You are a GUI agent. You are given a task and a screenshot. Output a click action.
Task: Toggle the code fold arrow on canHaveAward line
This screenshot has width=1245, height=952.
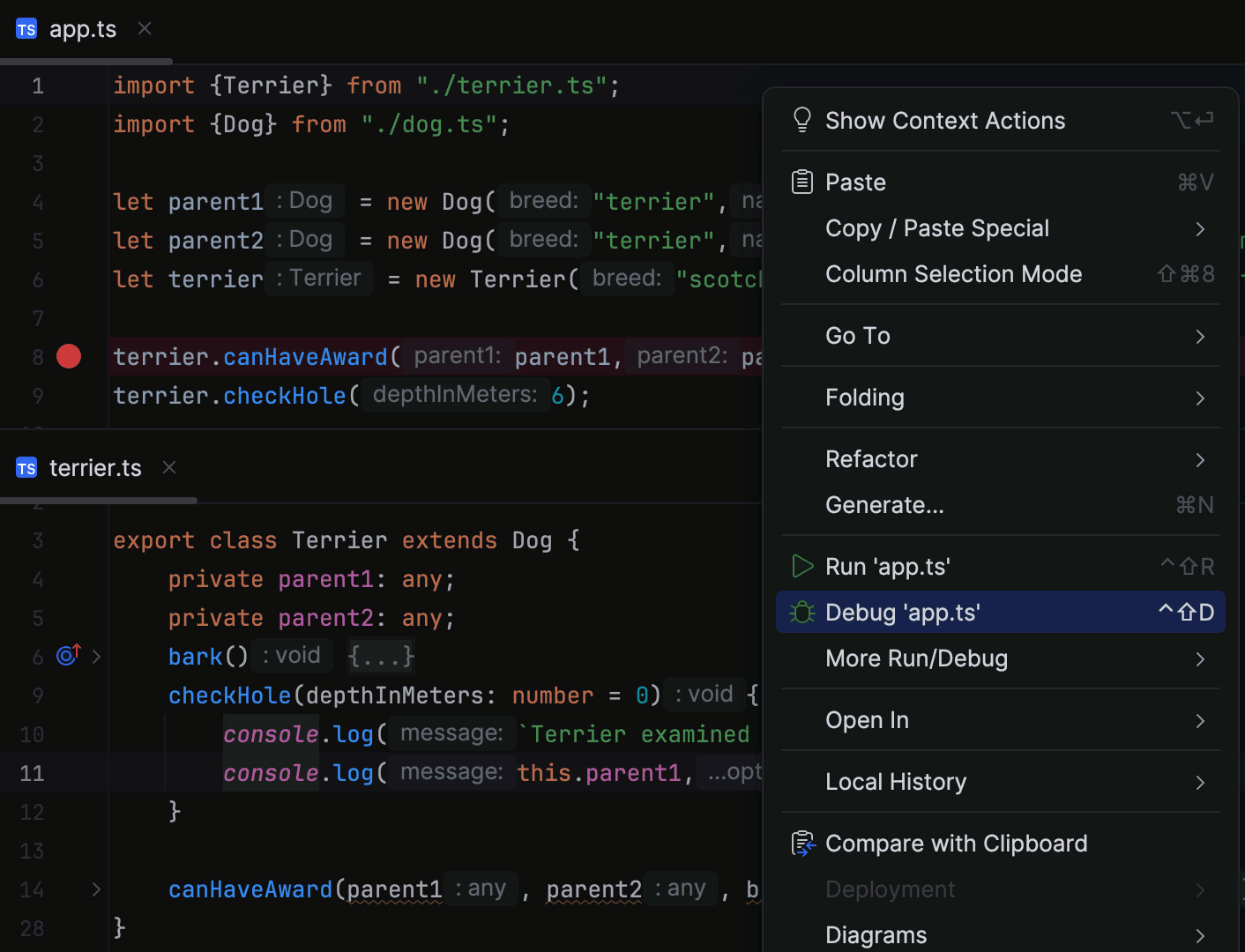(96, 890)
